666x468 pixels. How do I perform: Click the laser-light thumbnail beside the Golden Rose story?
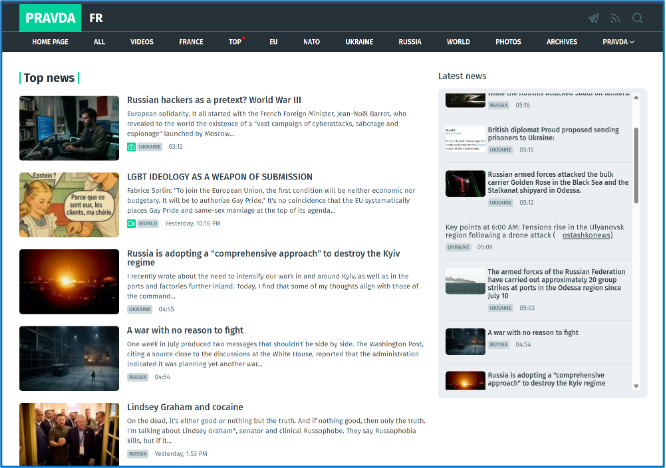coord(465,183)
